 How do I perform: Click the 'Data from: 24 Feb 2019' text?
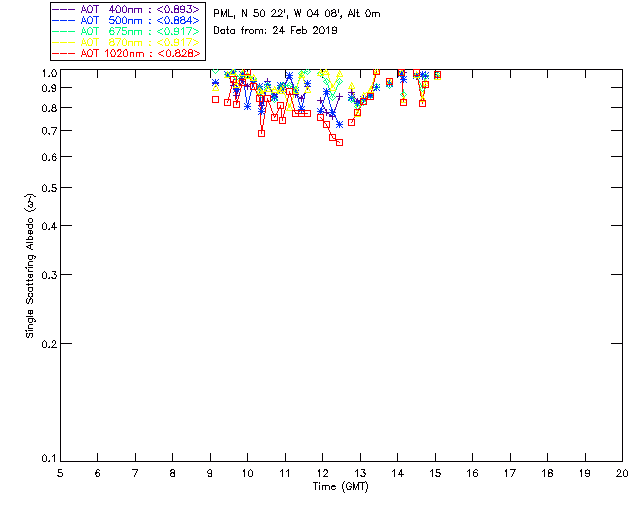(275, 31)
